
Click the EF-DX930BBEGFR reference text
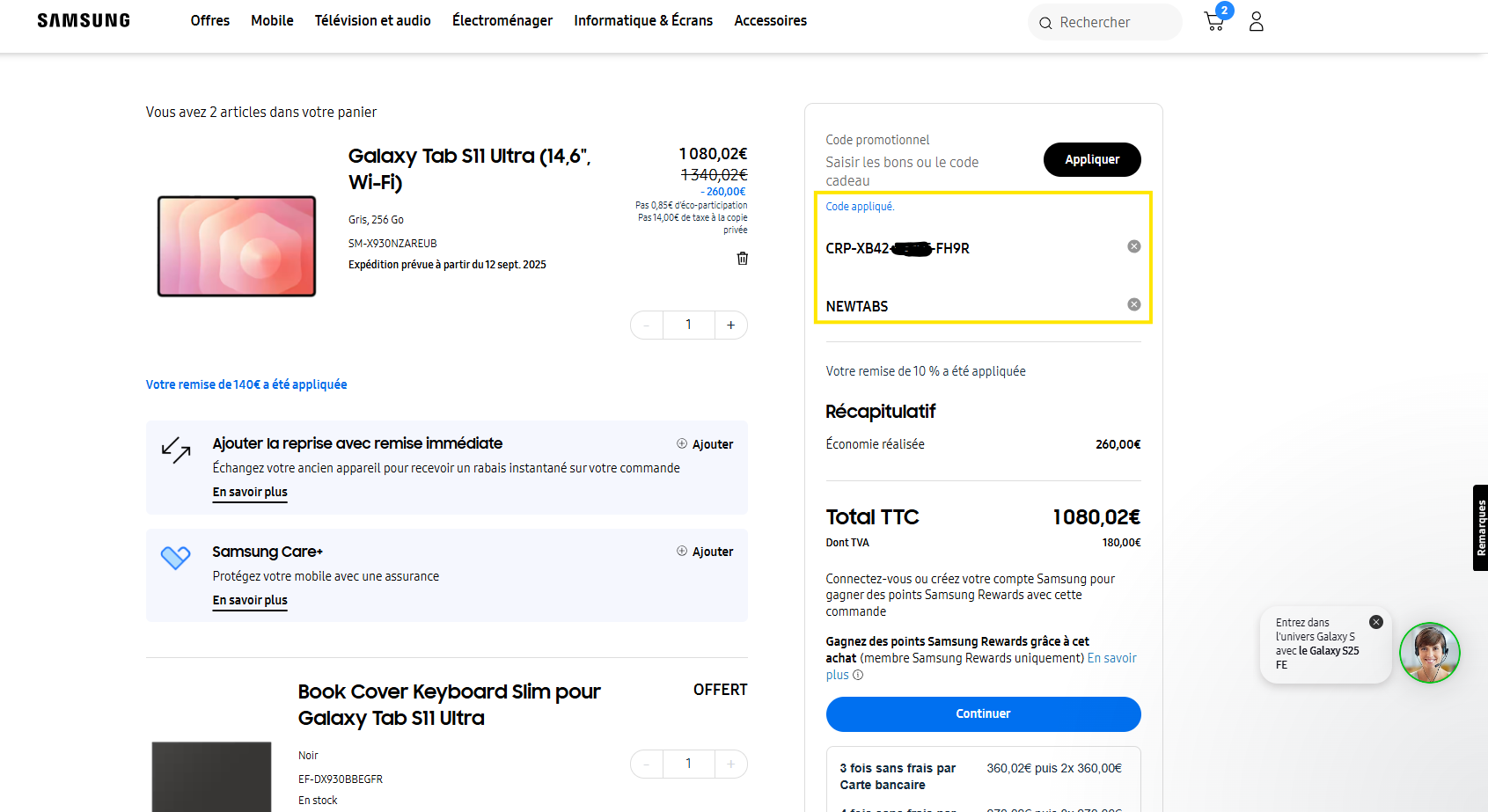(x=341, y=779)
